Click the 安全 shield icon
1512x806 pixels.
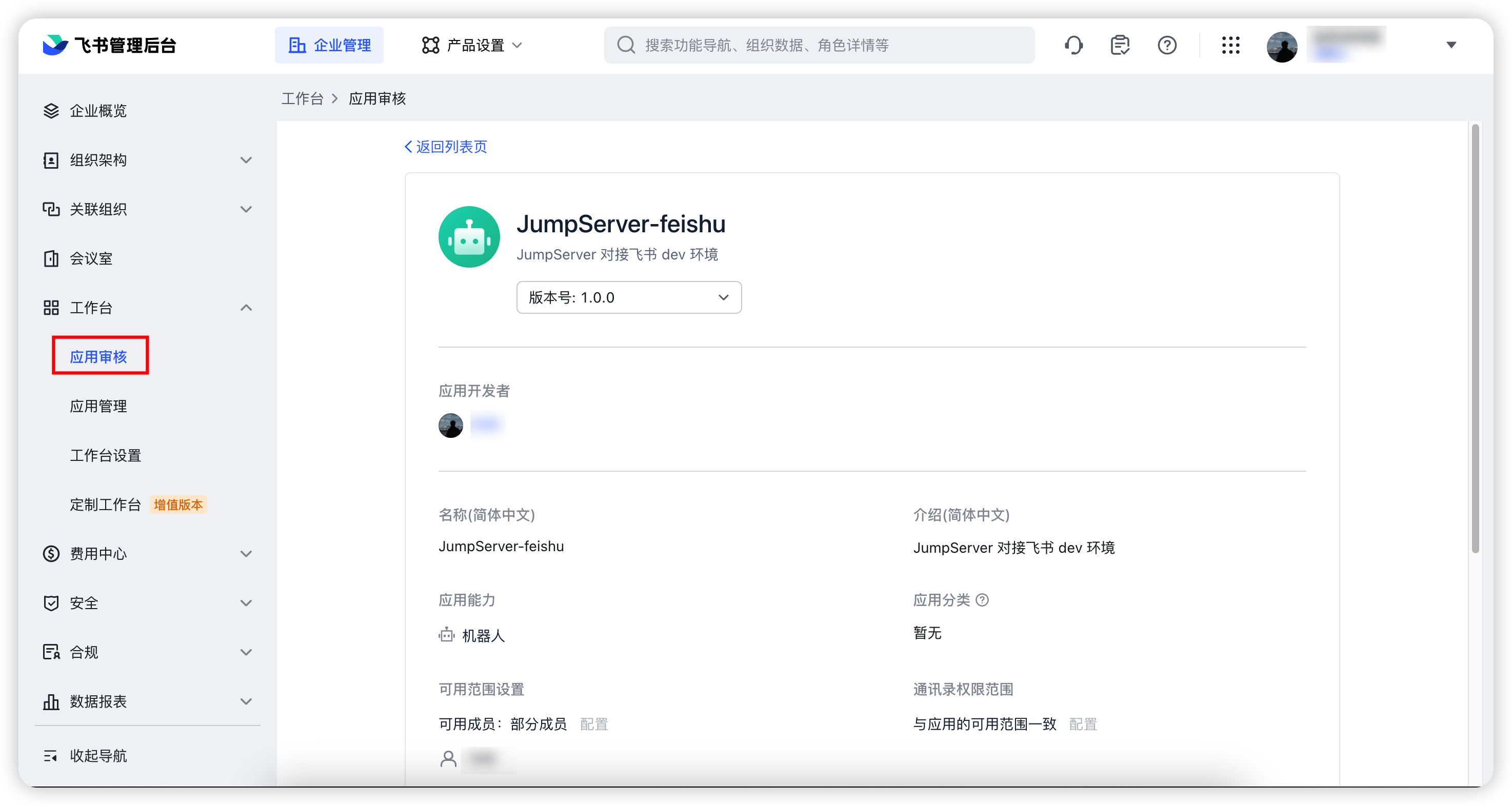tap(51, 603)
